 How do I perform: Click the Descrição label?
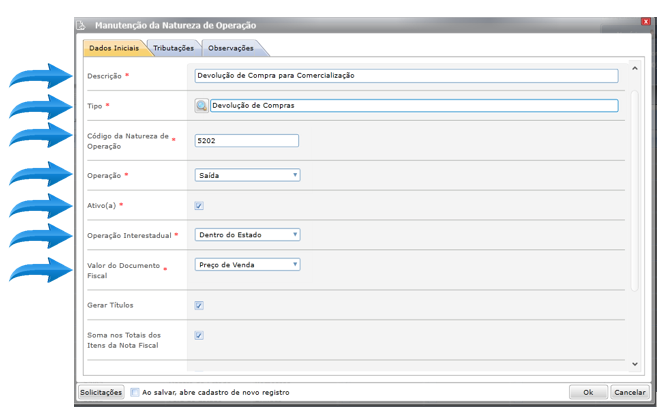[104, 76]
